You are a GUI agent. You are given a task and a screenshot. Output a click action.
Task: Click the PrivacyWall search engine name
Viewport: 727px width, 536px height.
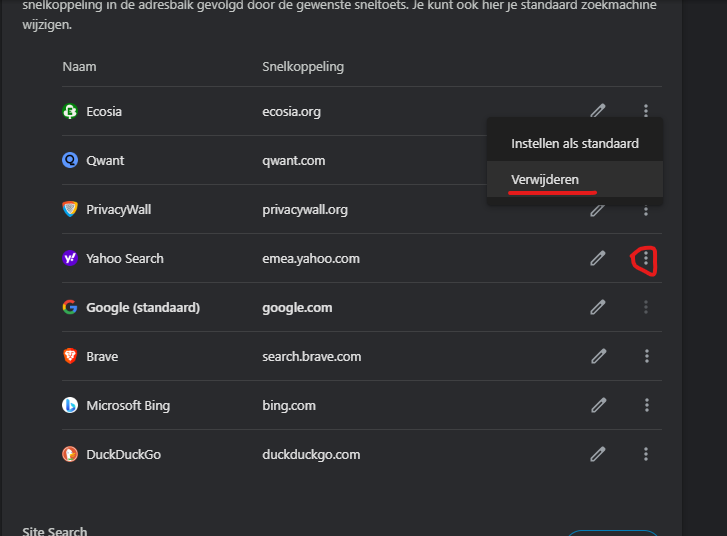[118, 209]
